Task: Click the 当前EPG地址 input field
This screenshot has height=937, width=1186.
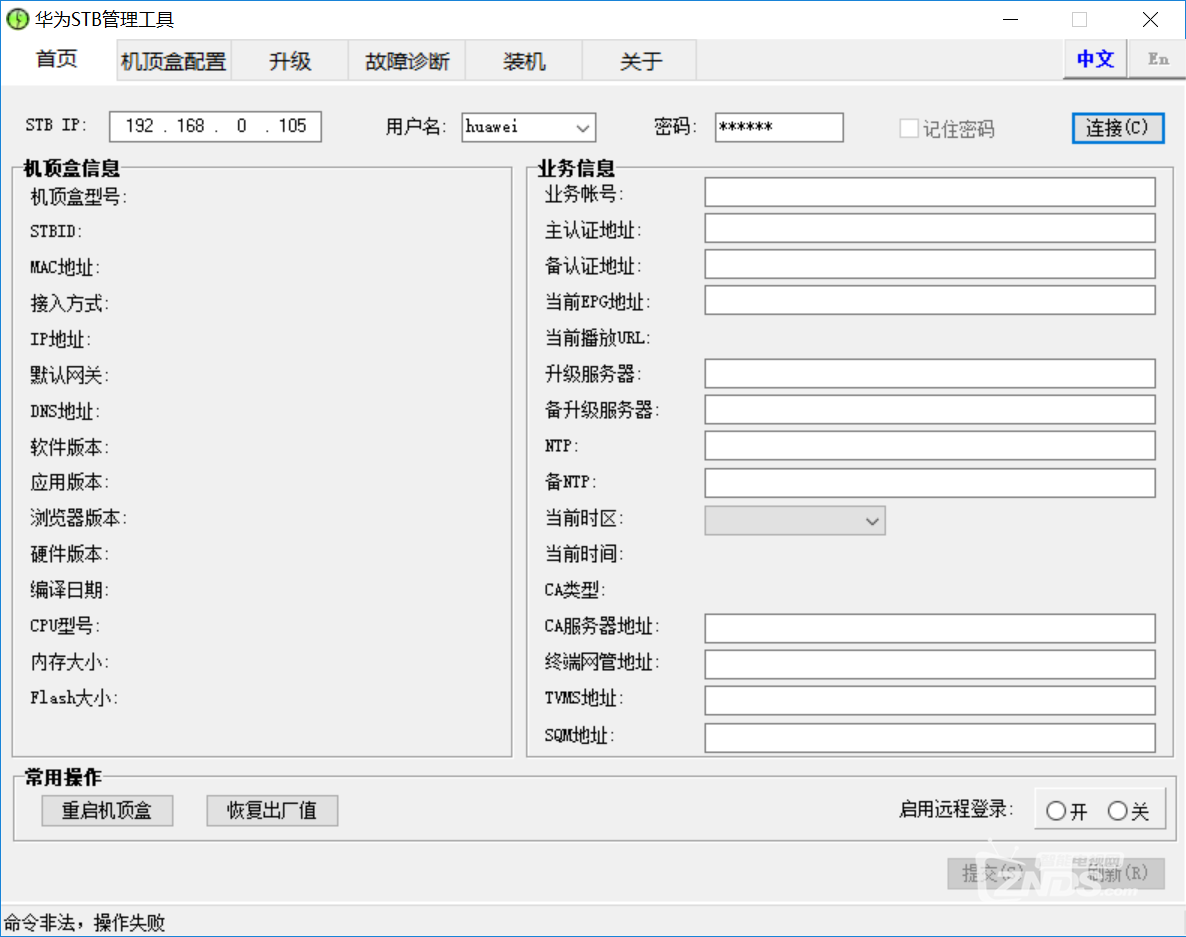Action: pyautogui.click(x=930, y=300)
